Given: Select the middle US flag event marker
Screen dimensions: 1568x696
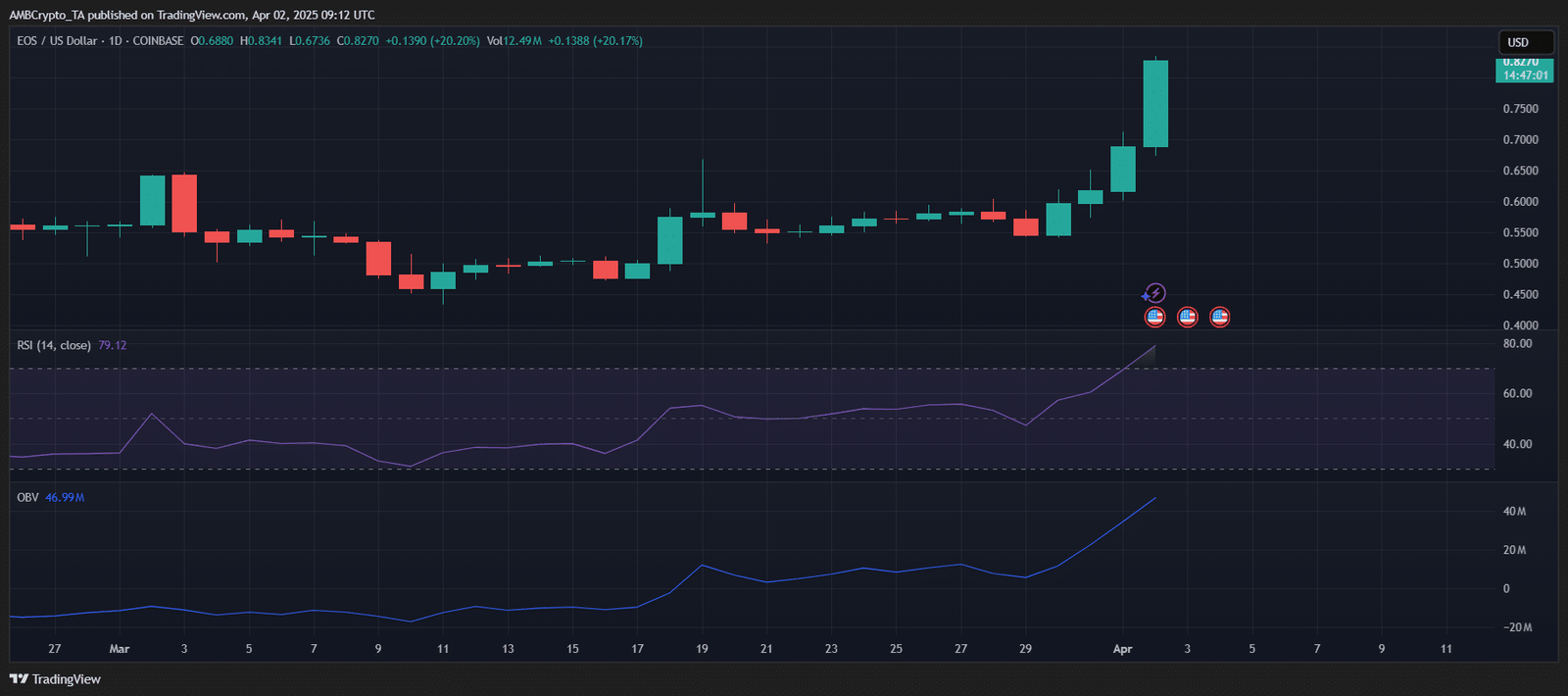Looking at the screenshot, I should [1187, 317].
